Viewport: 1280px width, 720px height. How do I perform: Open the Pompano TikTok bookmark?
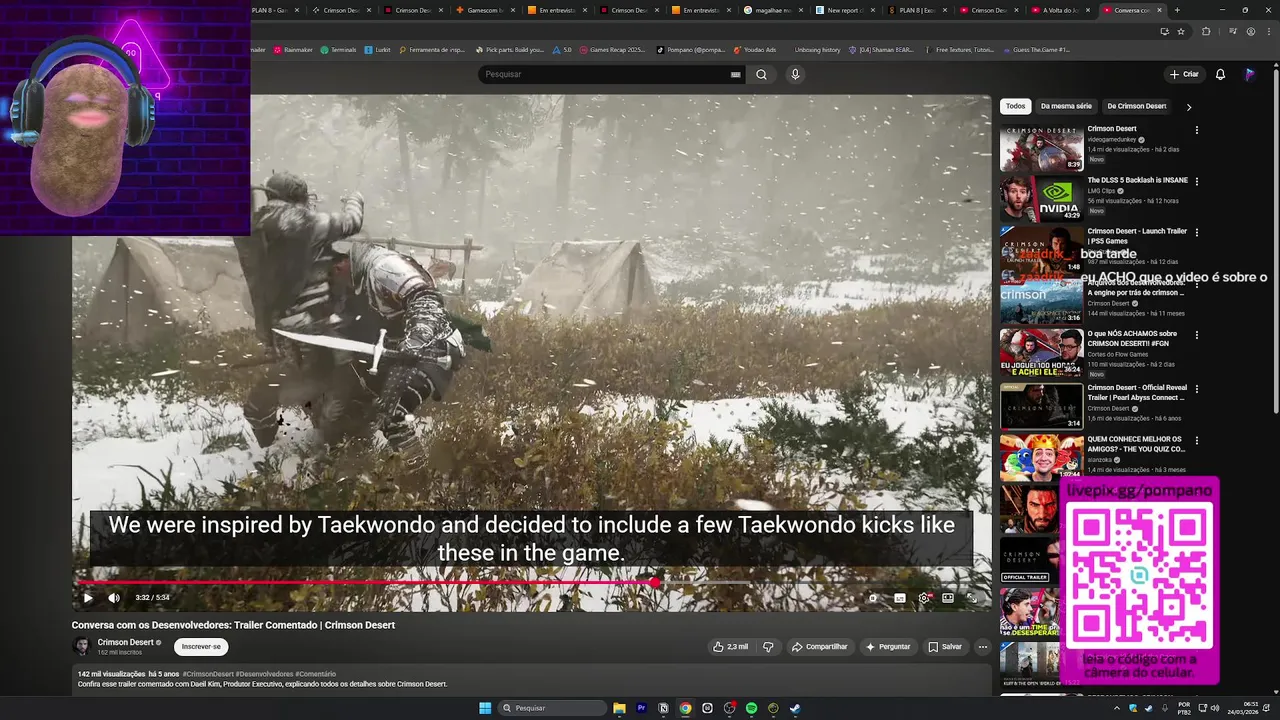[x=691, y=49]
